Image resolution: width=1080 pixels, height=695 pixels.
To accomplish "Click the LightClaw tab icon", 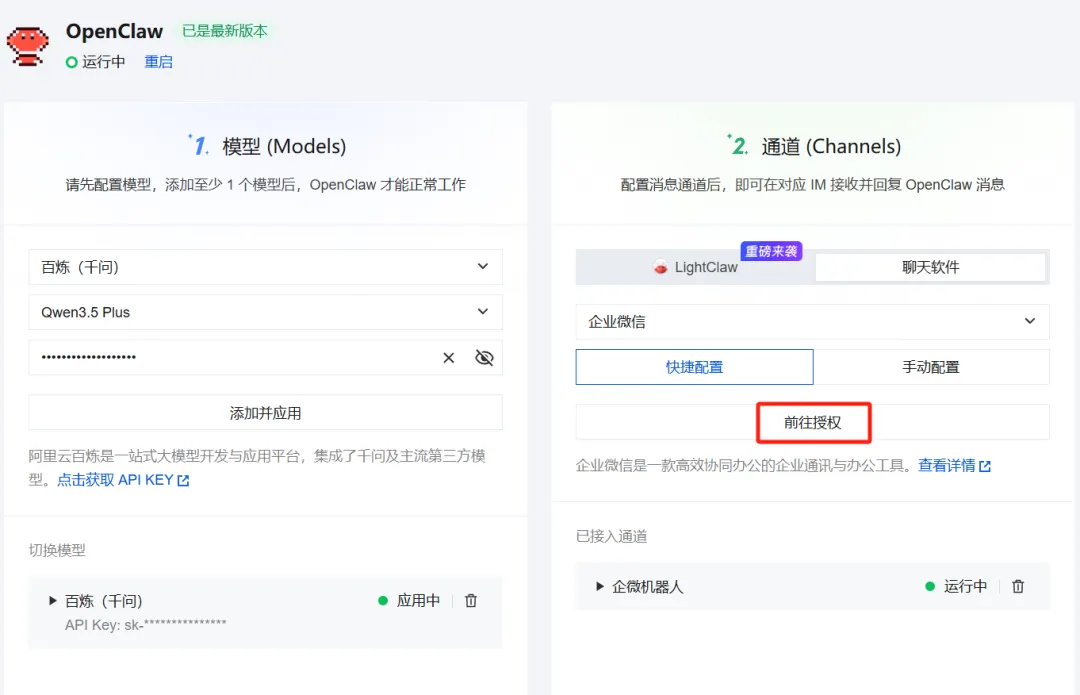I will point(661,267).
